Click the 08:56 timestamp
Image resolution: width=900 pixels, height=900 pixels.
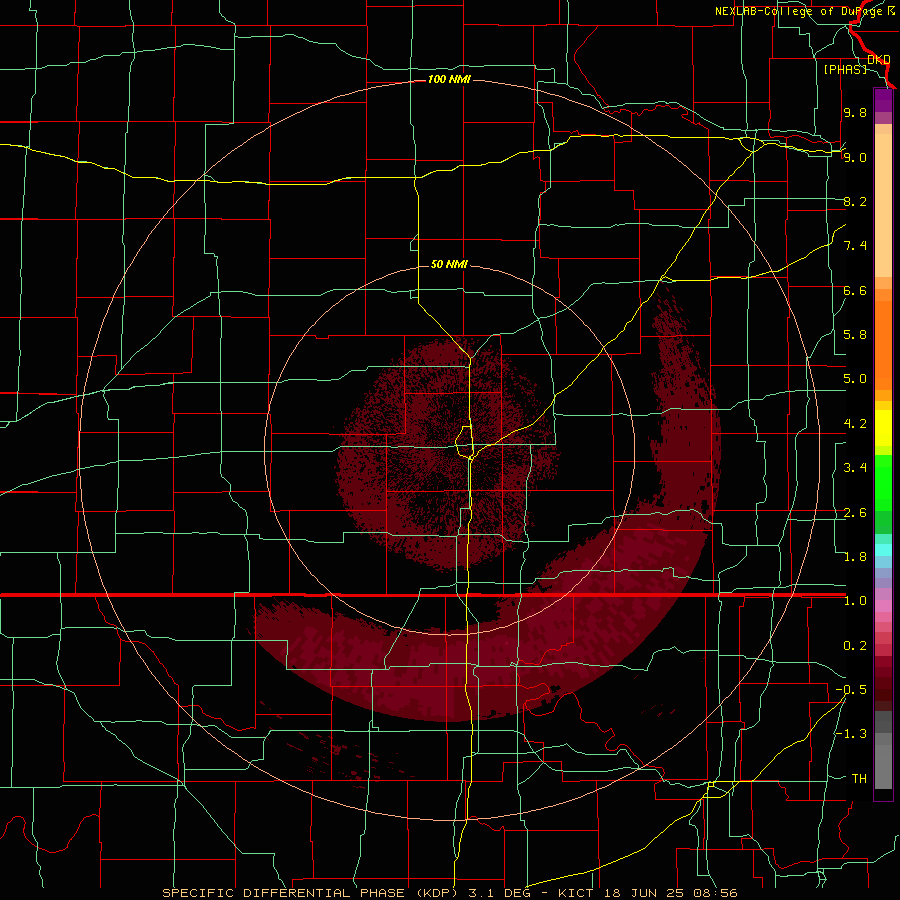pyautogui.click(x=715, y=893)
